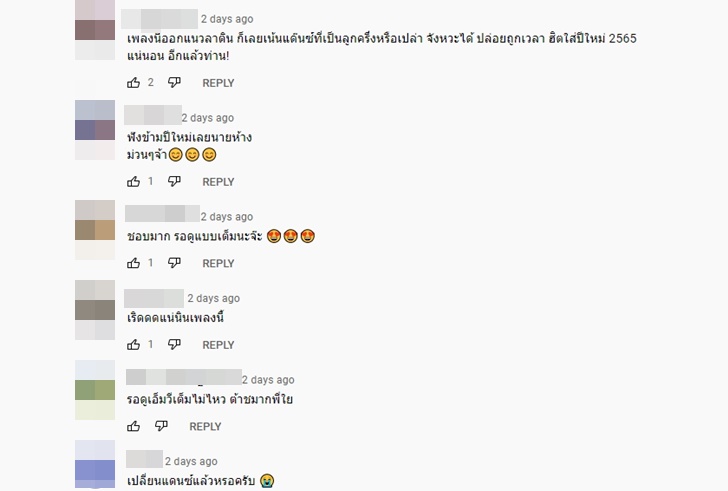The height and width of the screenshot is (491, 728).
Task: Like the comment with heart-eyes emojis
Action: click(134, 263)
